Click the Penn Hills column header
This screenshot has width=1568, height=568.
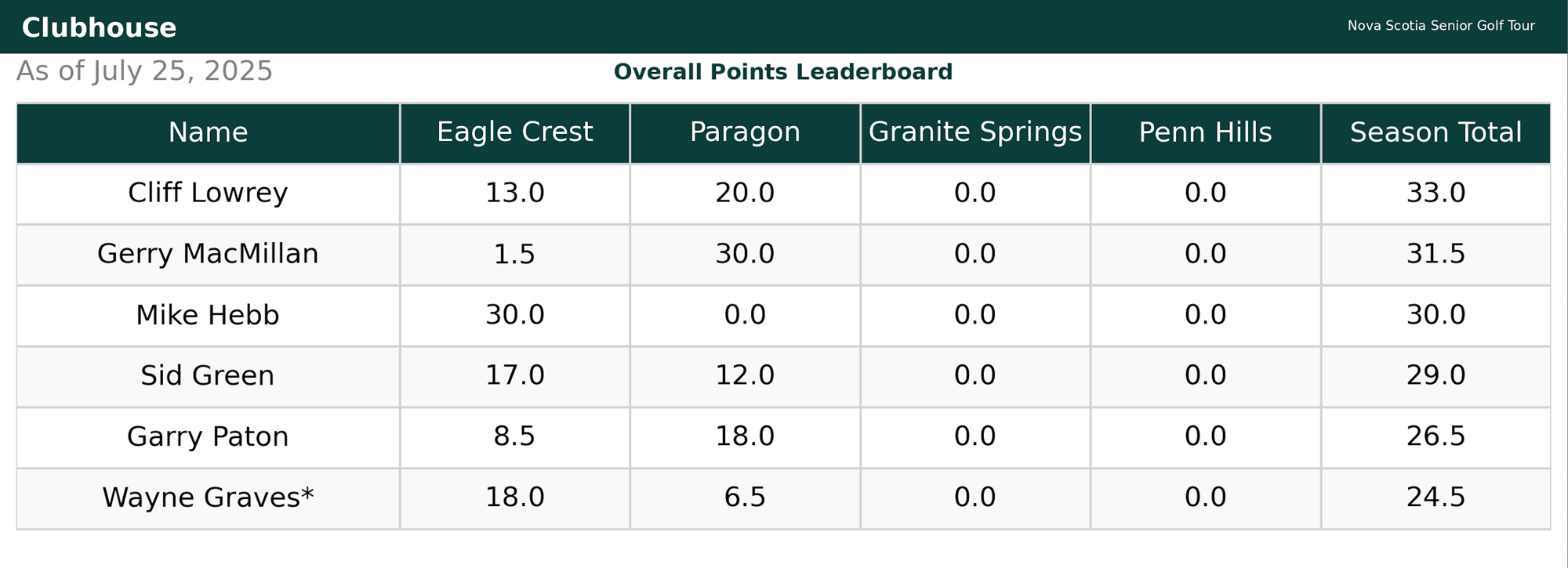tap(1206, 132)
